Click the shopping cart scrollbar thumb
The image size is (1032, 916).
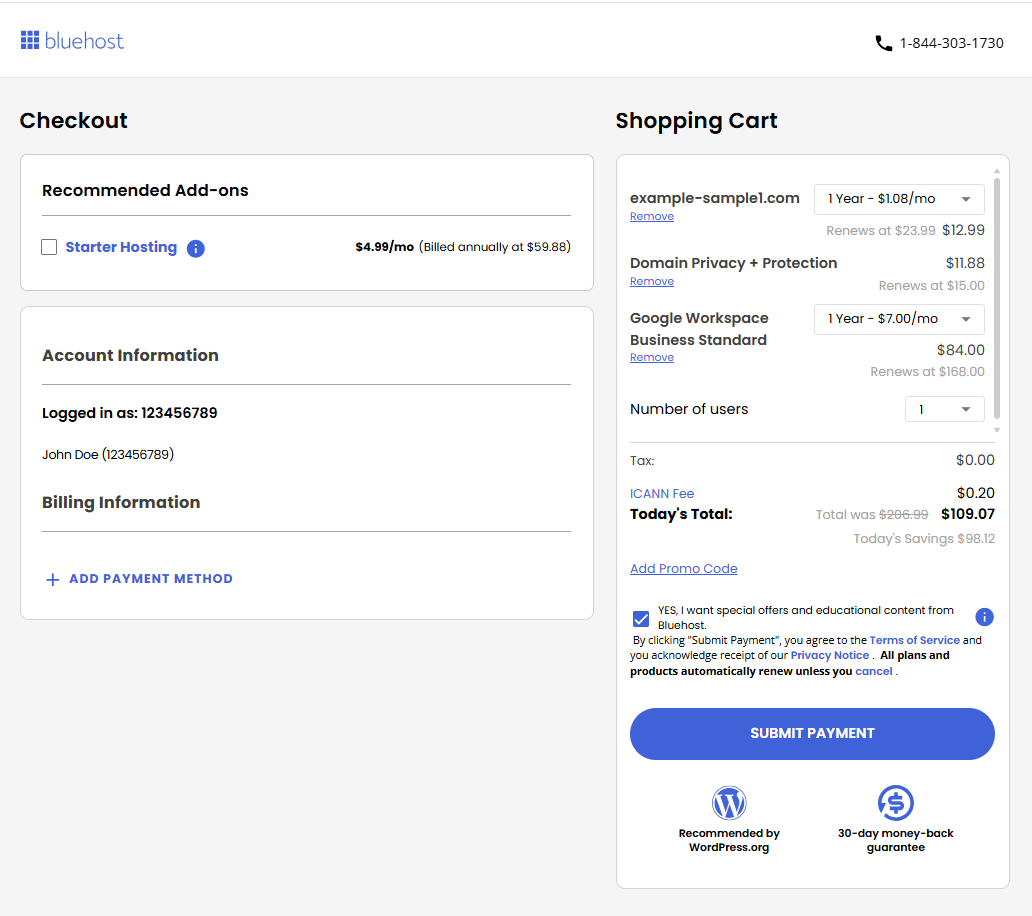(x=996, y=298)
